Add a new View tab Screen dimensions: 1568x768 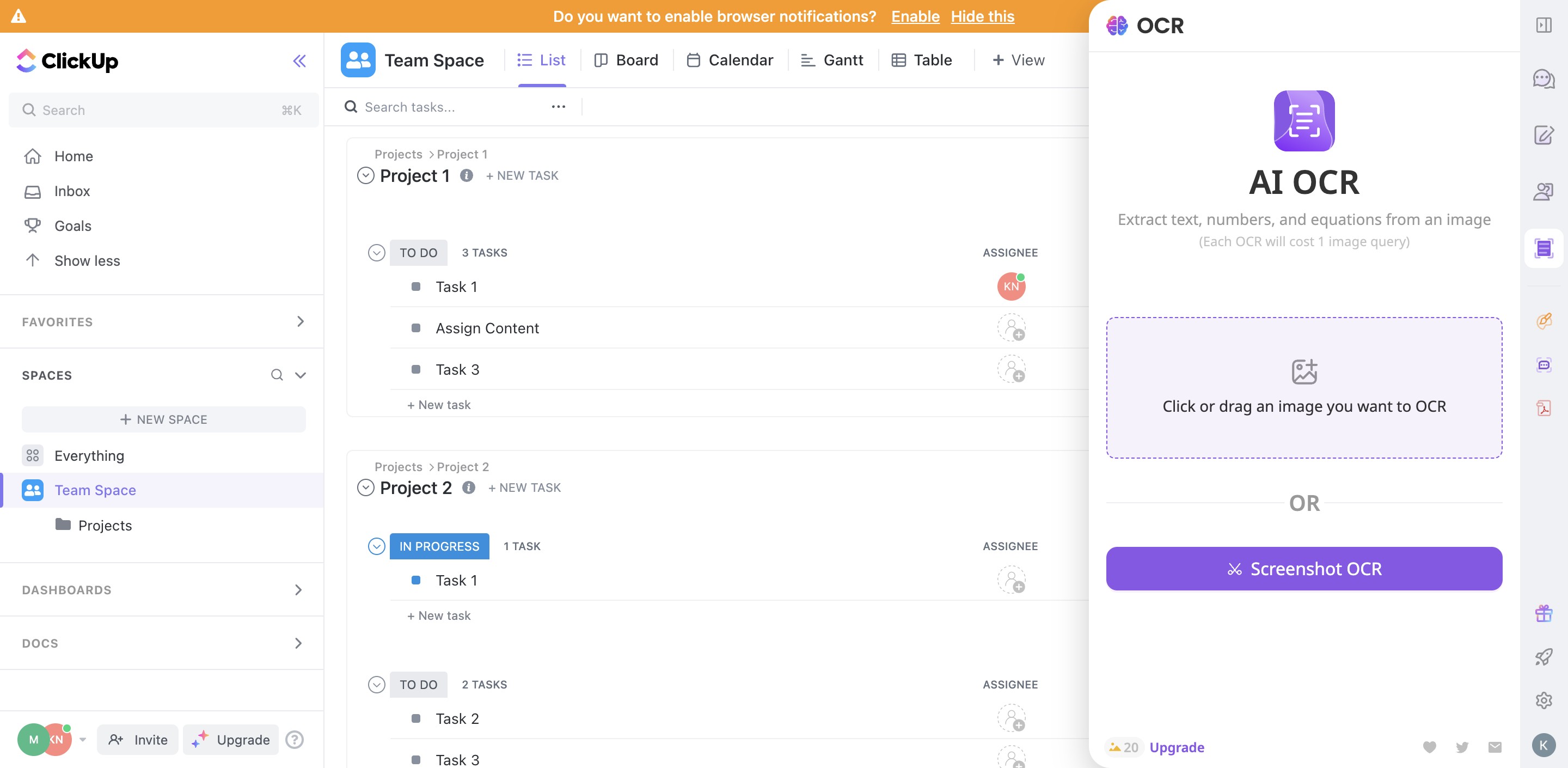coord(1018,60)
